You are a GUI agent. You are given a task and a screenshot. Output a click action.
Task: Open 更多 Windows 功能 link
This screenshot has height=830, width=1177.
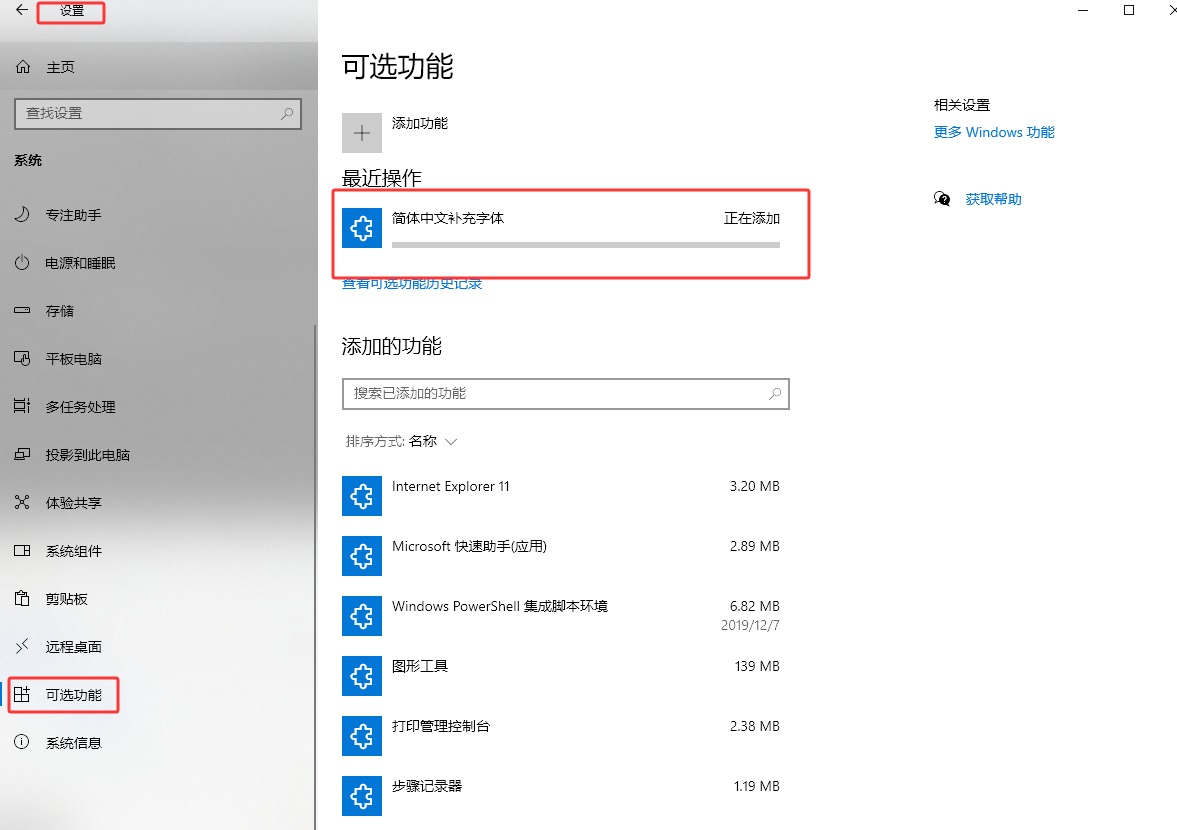pyautogui.click(x=993, y=131)
